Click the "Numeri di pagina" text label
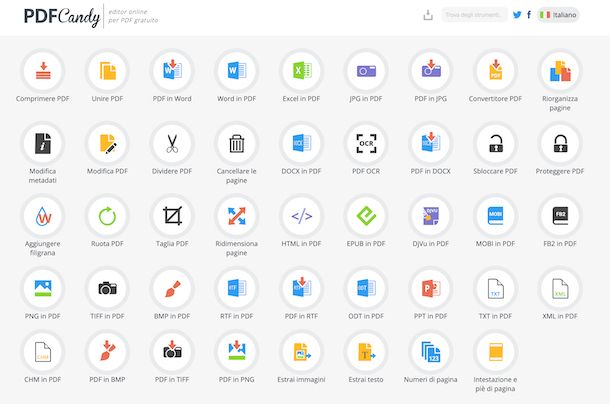Image resolution: width=610 pixels, height=404 pixels. pos(431,379)
